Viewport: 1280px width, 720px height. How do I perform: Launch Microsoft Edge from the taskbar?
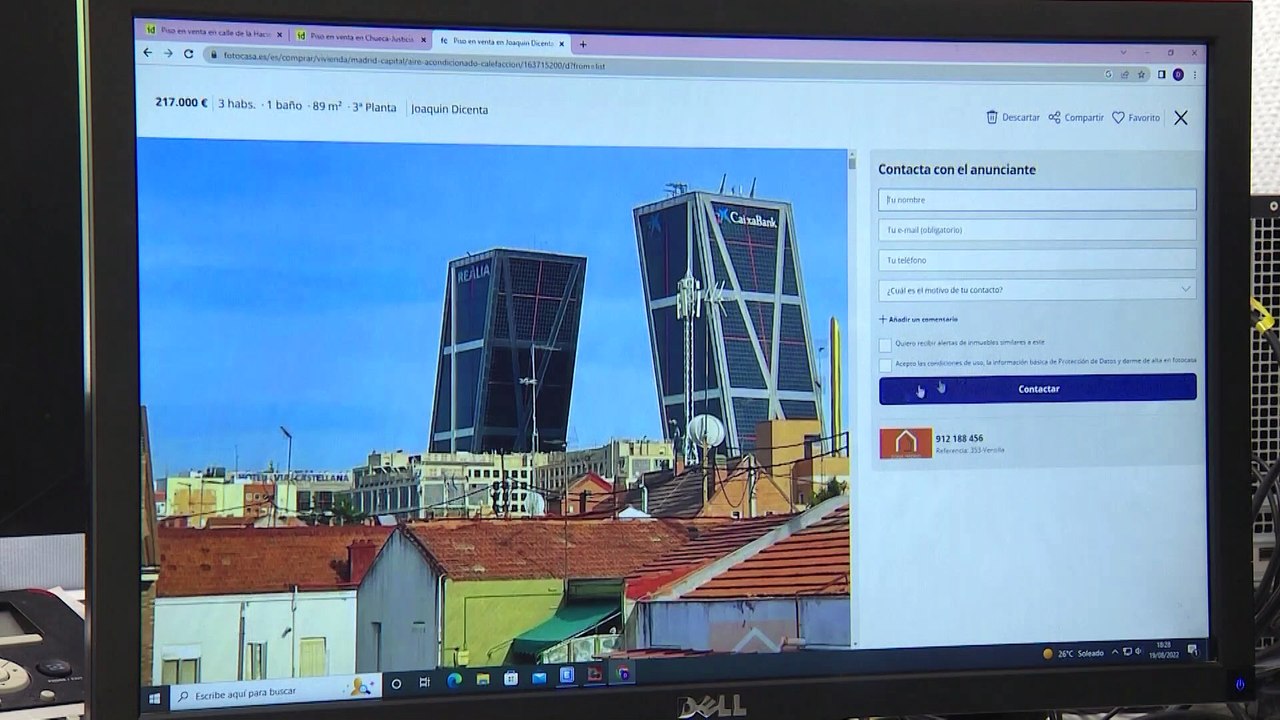coord(454,681)
